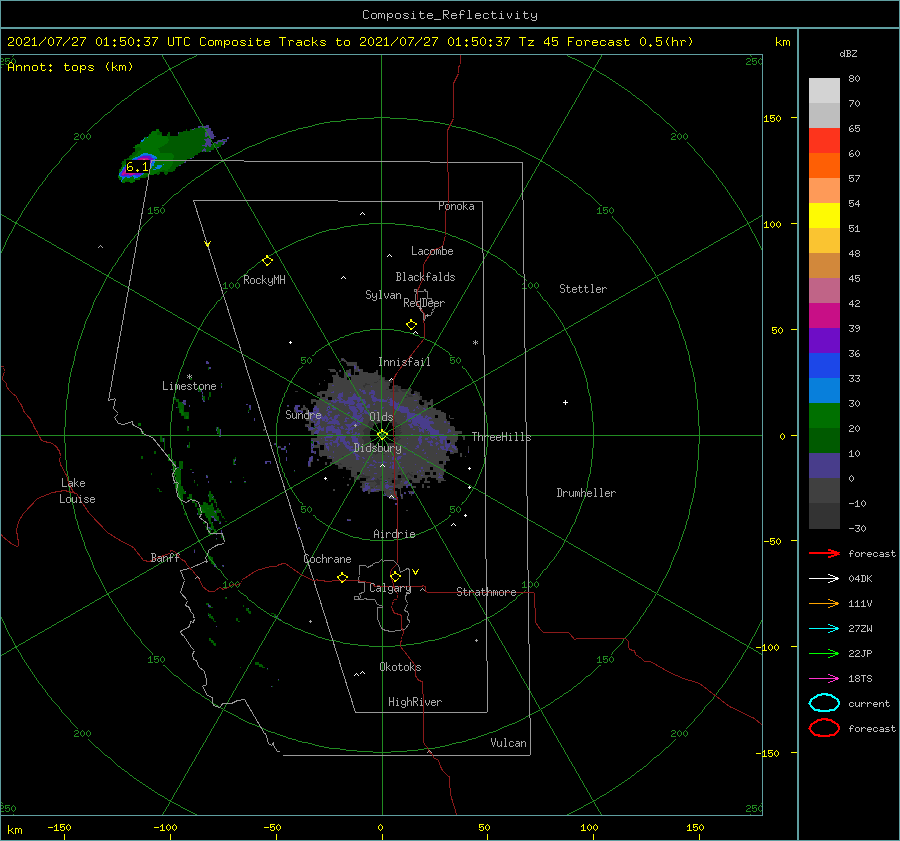Select the Cochrane label
The height and width of the screenshot is (841, 900).
(x=327, y=559)
